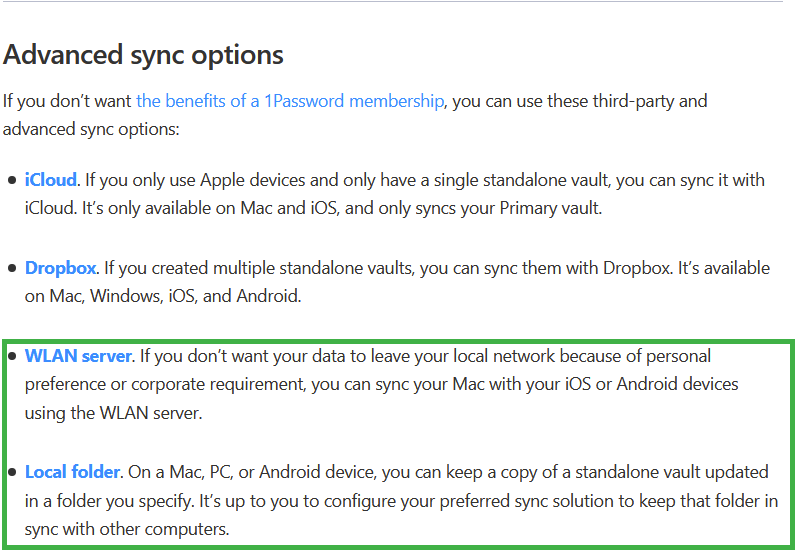Click the iCloud link
This screenshot has height=555, width=800.
pos(51,180)
